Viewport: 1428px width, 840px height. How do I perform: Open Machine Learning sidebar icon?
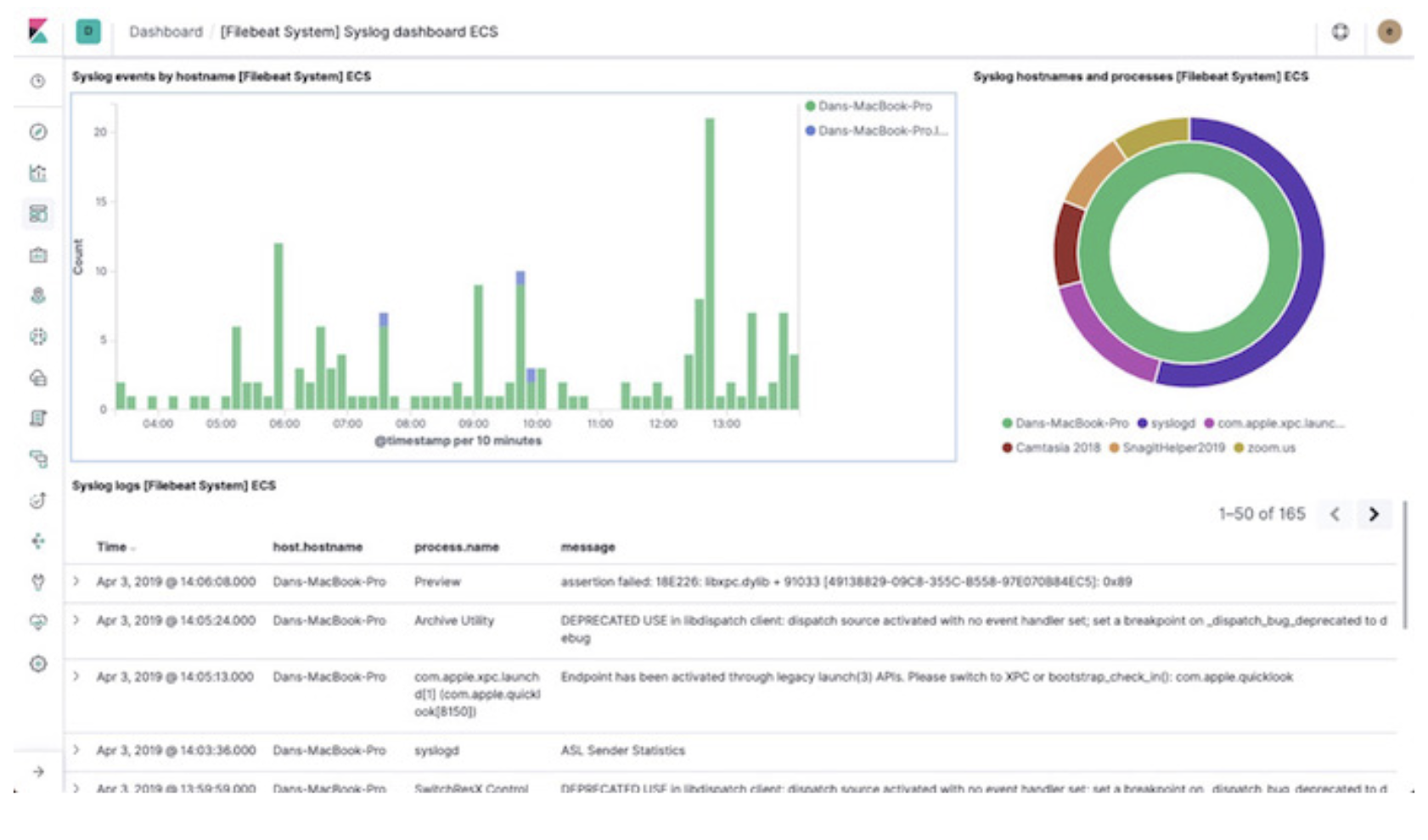[38, 337]
